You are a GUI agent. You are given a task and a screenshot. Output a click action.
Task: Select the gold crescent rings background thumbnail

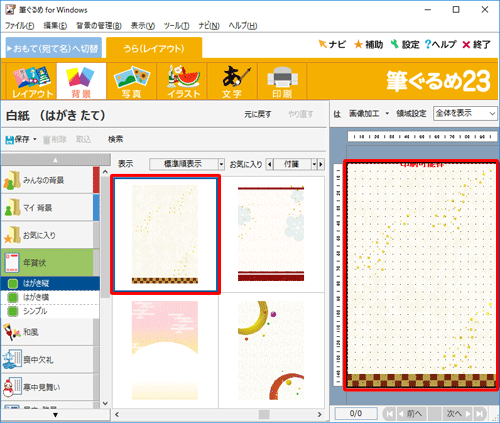pyautogui.click(x=271, y=350)
